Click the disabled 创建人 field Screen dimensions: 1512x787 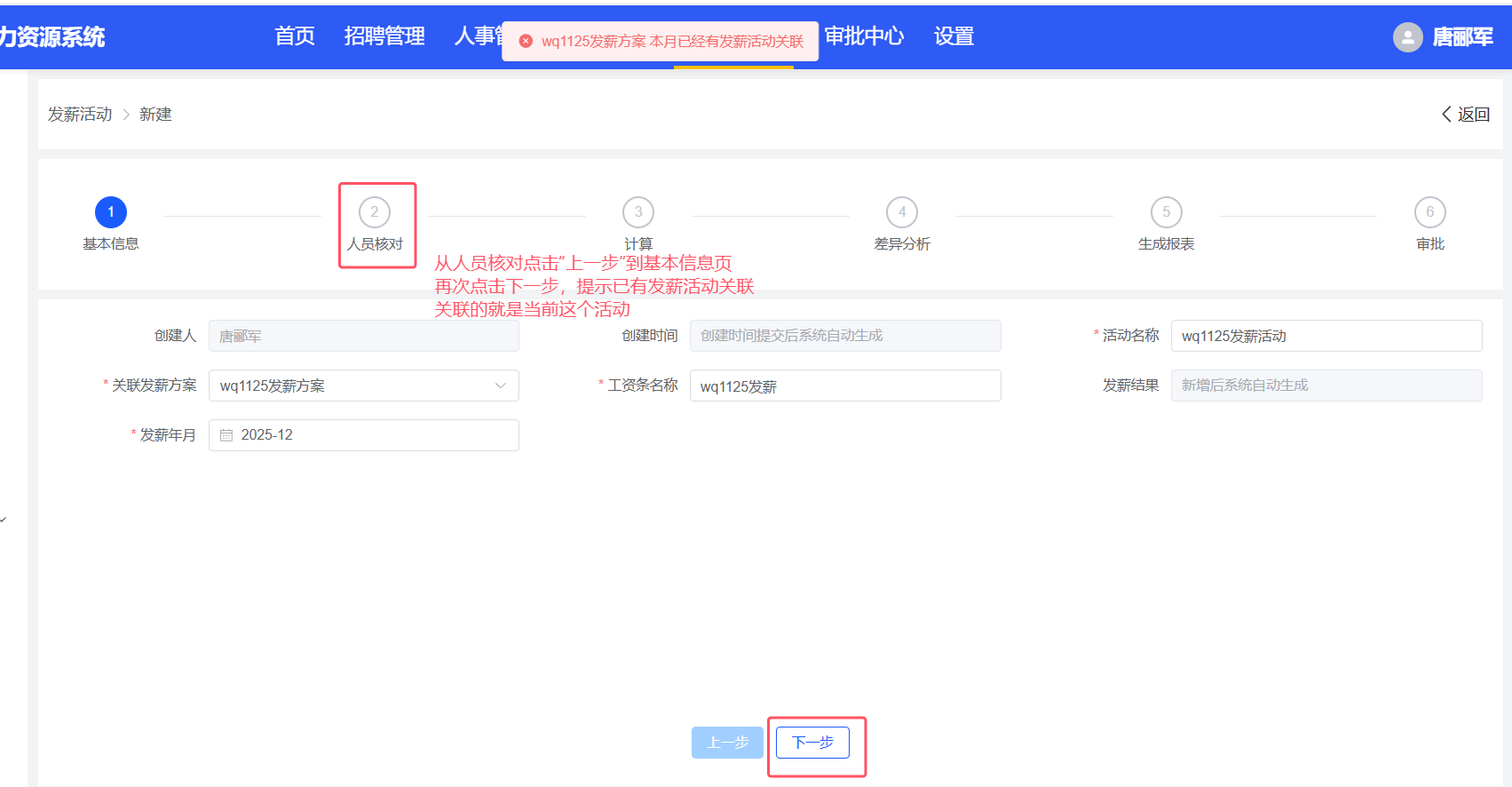(364, 336)
